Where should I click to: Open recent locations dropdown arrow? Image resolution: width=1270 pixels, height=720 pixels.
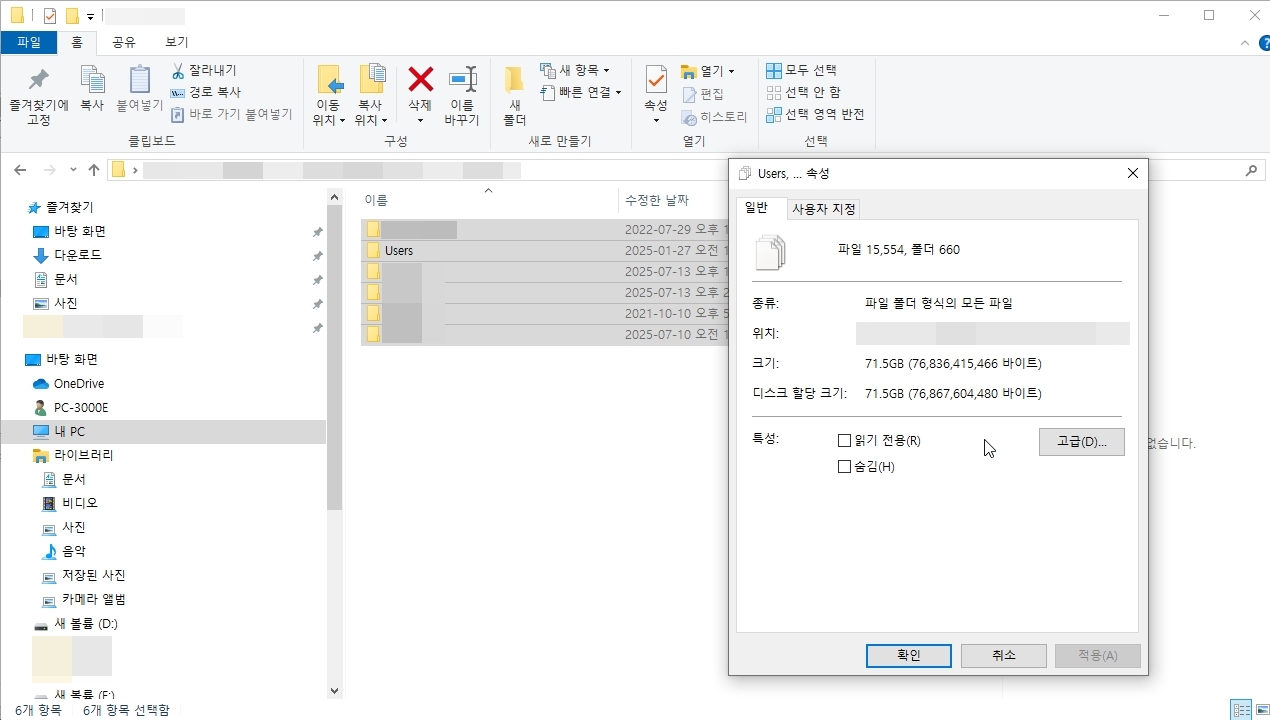pyautogui.click(x=72, y=170)
